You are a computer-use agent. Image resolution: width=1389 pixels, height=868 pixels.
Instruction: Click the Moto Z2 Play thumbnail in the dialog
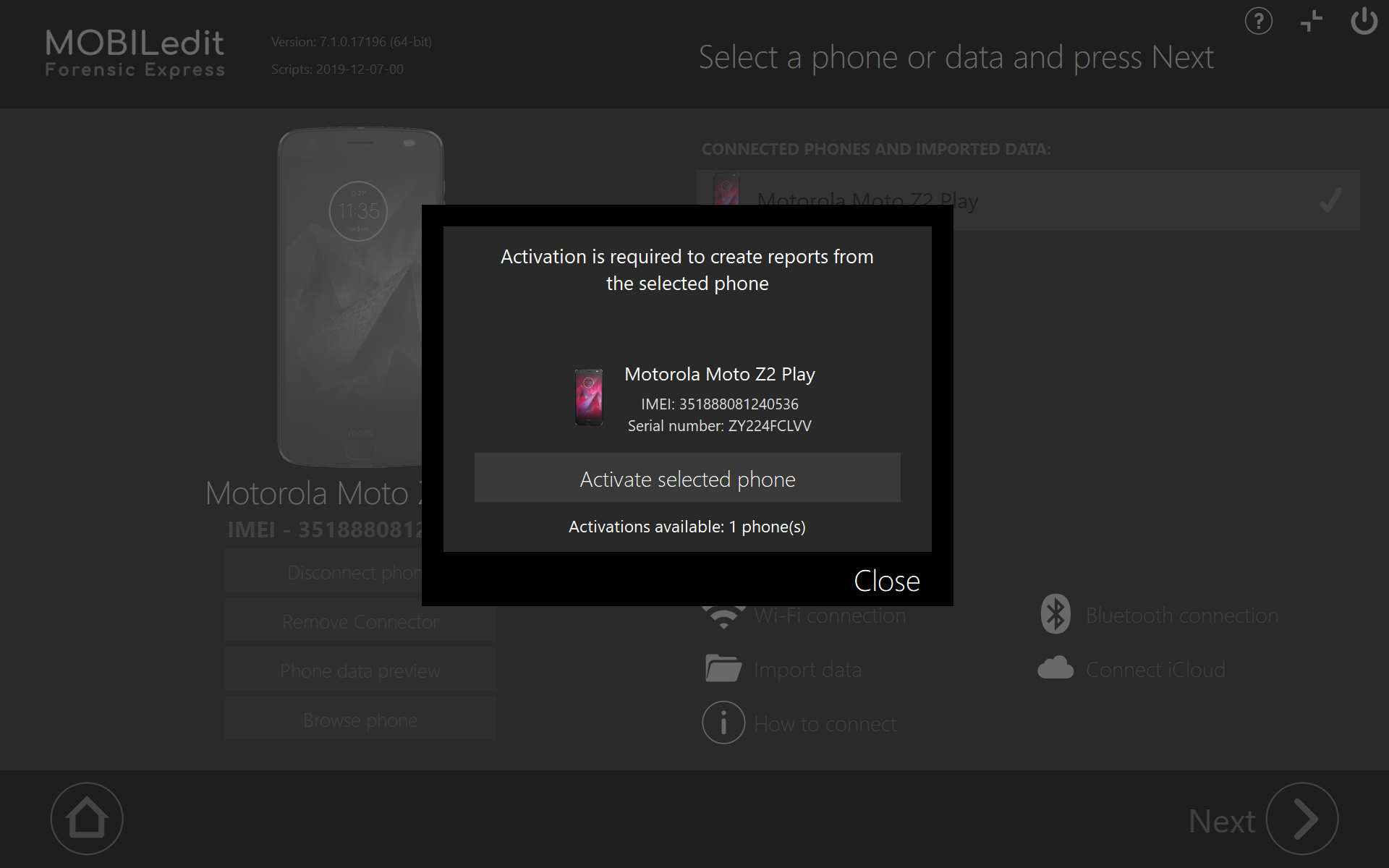(589, 397)
